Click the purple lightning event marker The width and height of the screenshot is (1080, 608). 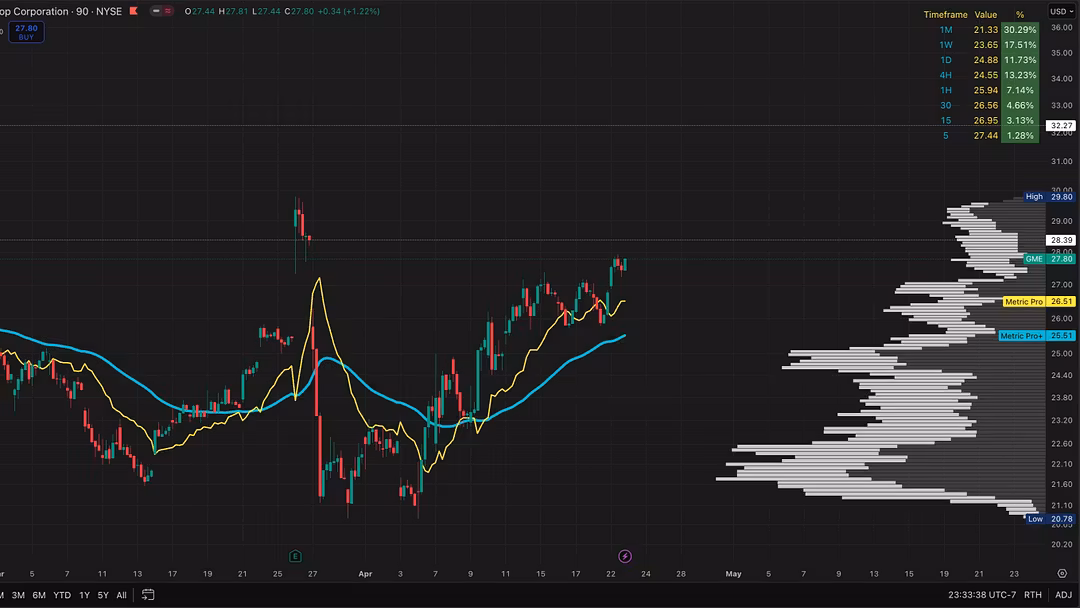pyautogui.click(x=625, y=556)
